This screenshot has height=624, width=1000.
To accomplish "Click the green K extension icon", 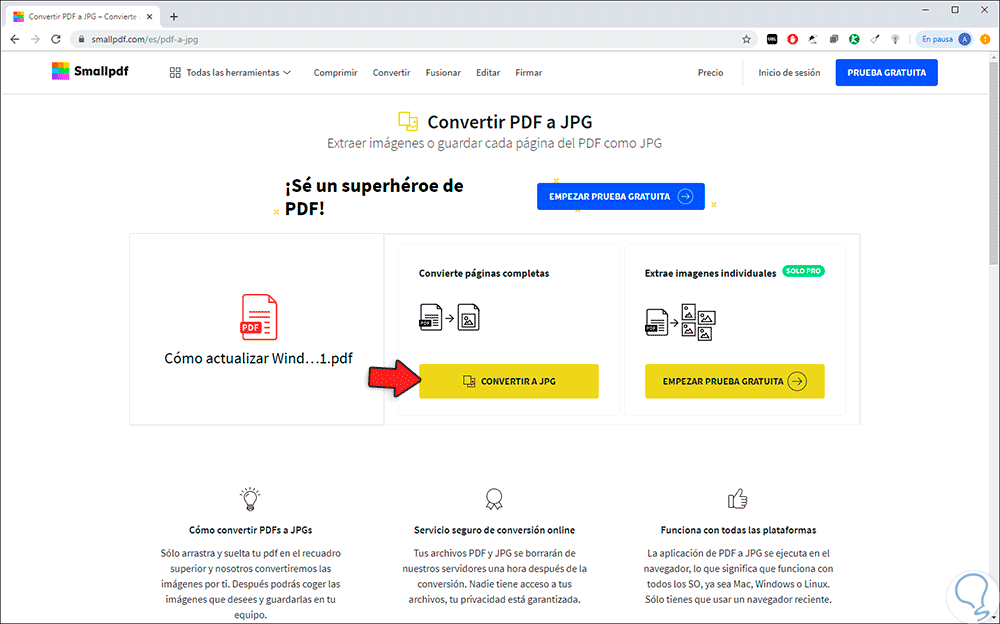I will coord(854,39).
